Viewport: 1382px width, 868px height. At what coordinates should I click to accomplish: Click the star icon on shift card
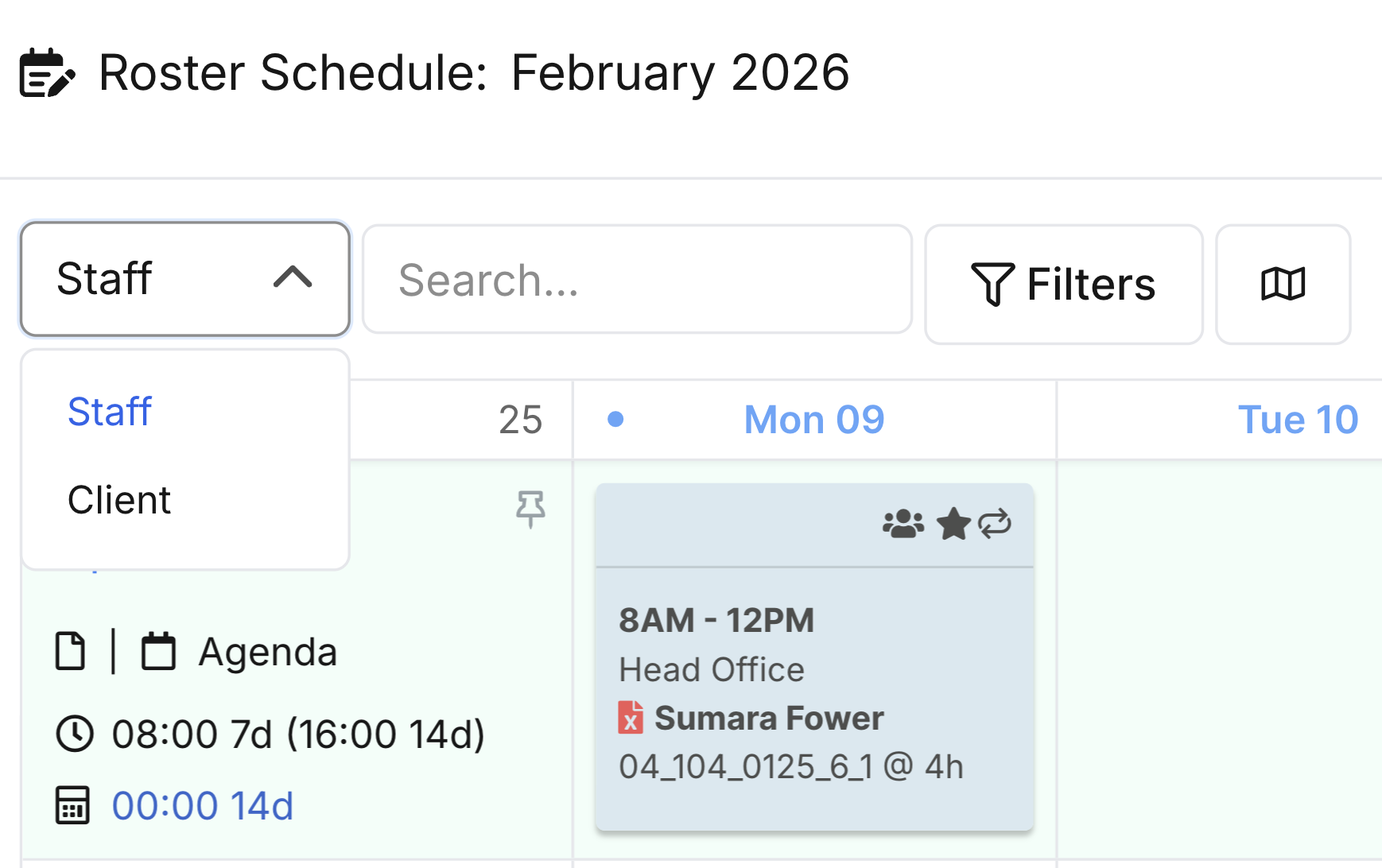(953, 525)
